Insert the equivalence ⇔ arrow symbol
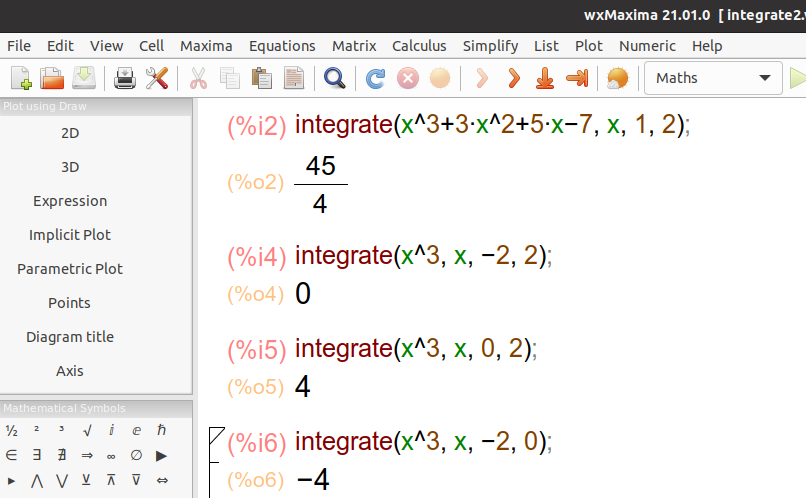Viewport: 806px width, 498px height. click(x=162, y=481)
